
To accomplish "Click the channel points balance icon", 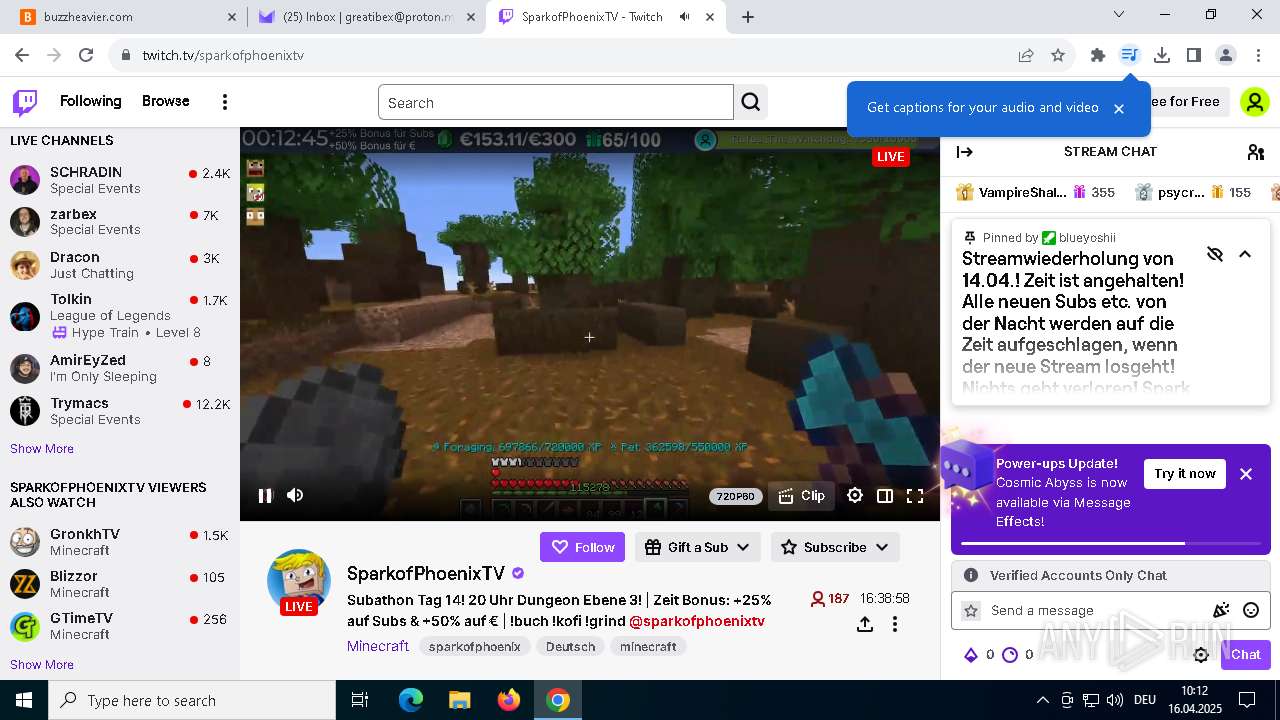I will 1010,655.
